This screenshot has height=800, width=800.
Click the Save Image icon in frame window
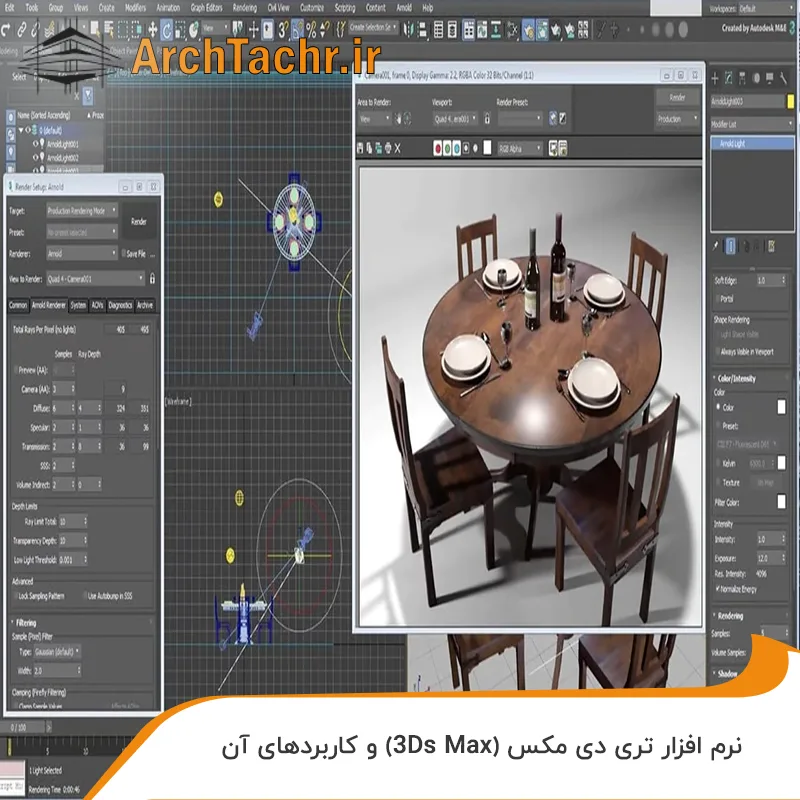[x=360, y=148]
